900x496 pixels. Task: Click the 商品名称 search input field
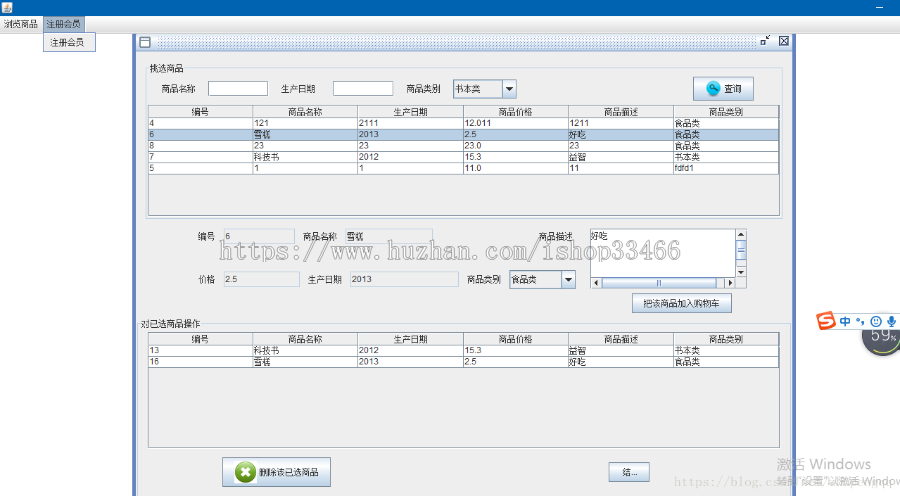tap(238, 88)
